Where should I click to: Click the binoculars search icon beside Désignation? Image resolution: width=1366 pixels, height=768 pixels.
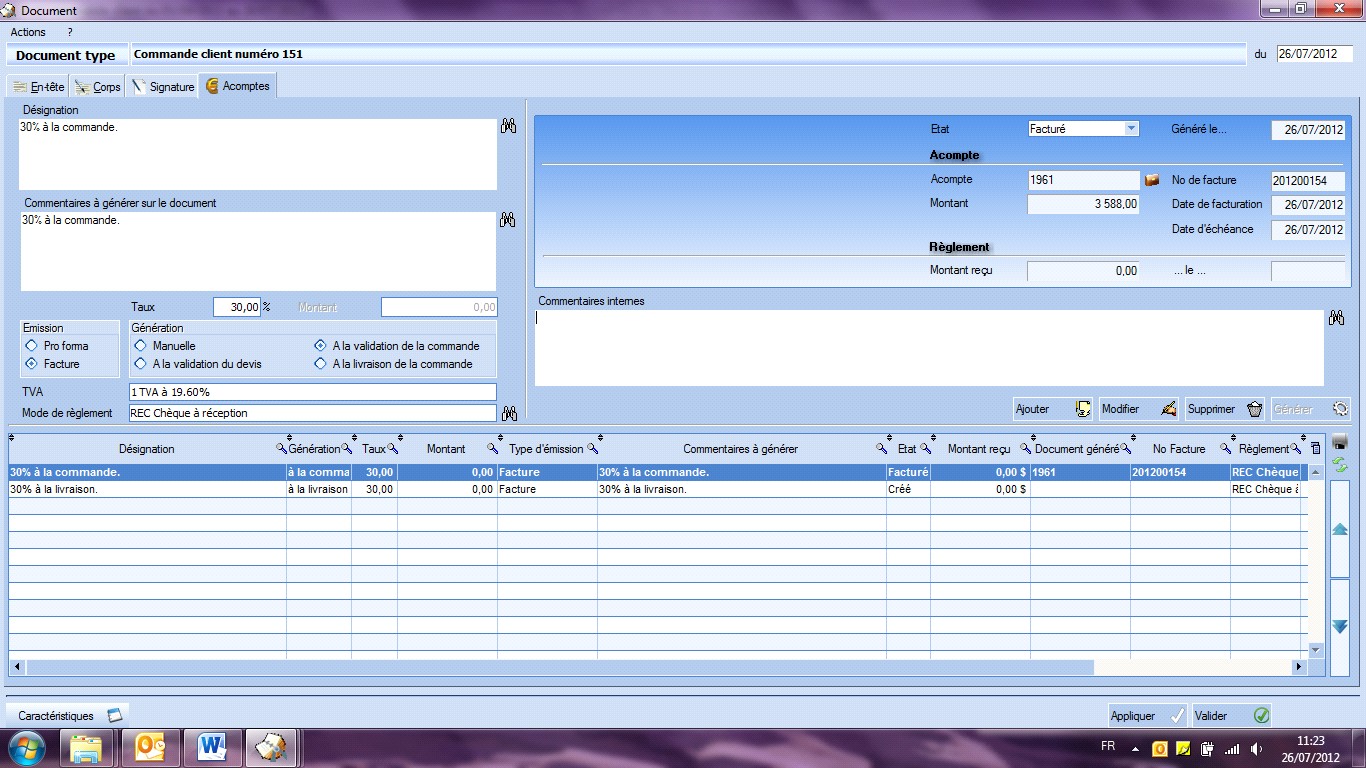[x=508, y=126]
